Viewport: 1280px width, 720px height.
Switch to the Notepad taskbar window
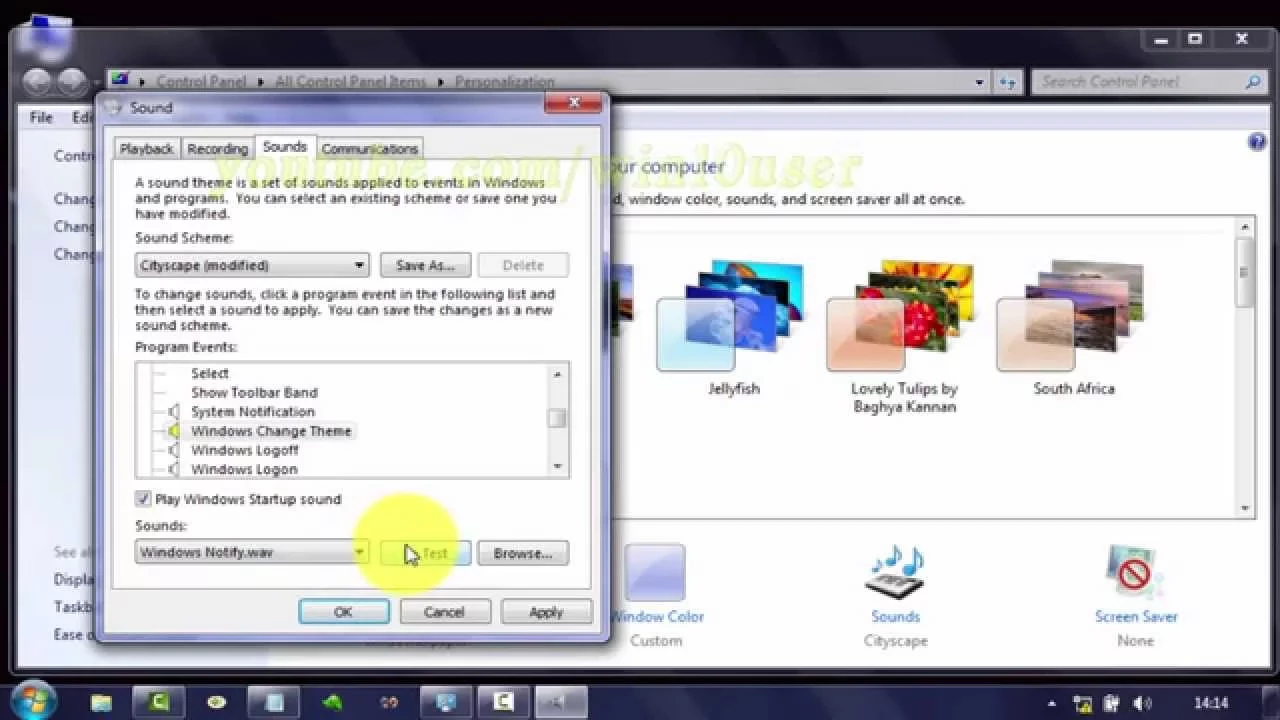[x=273, y=703]
